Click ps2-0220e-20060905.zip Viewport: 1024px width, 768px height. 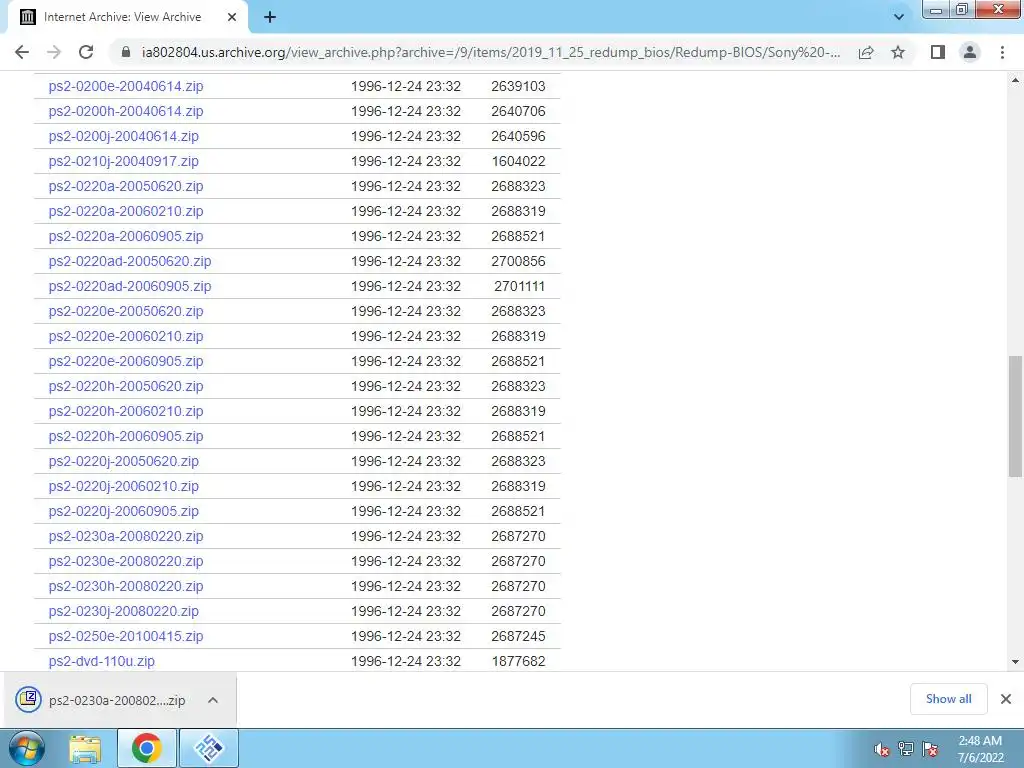[x=125, y=361]
